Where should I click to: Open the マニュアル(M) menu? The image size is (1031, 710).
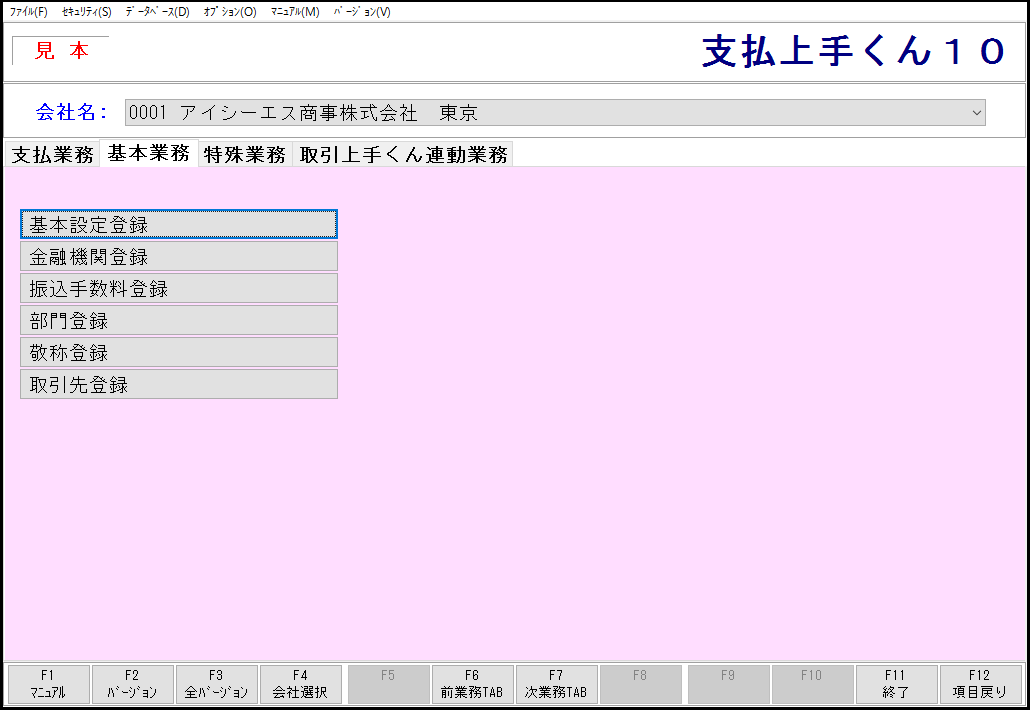pos(295,12)
